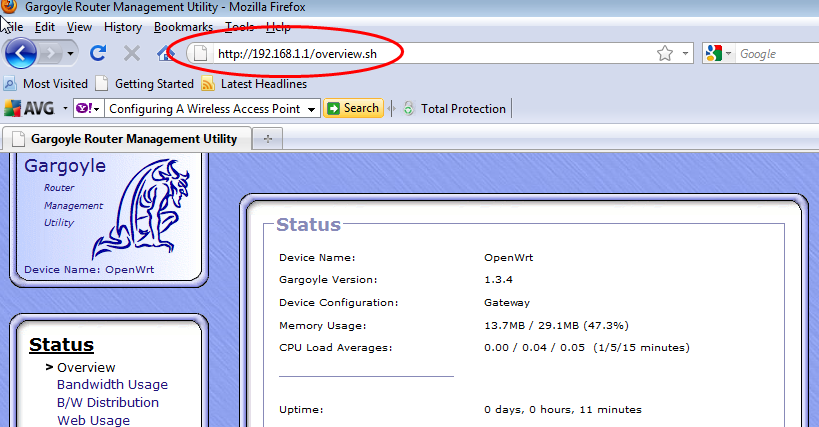Click the Uptime value text
The width and height of the screenshot is (819, 427).
pos(563,410)
